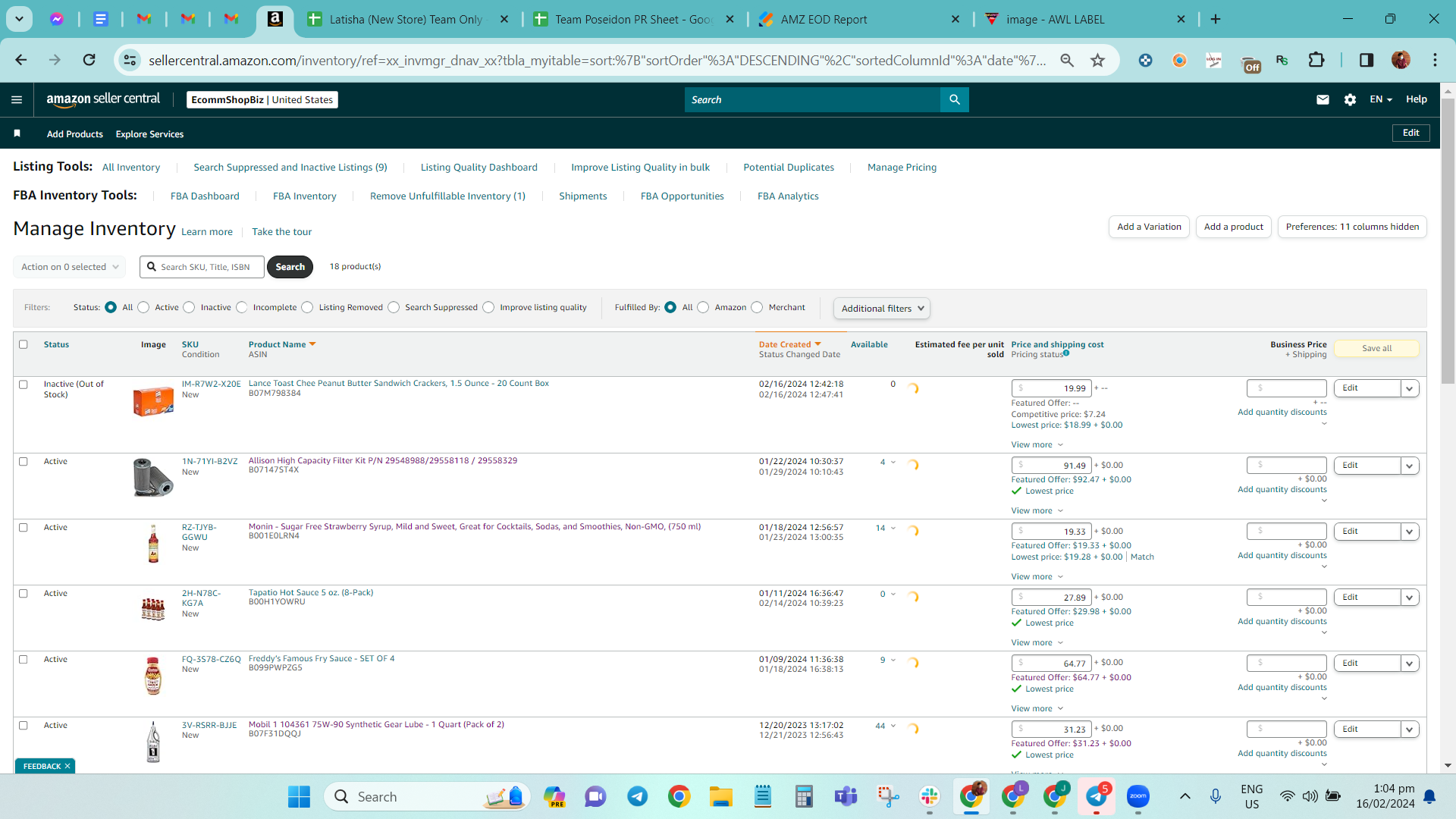Open the Manage Pricing link

point(902,167)
